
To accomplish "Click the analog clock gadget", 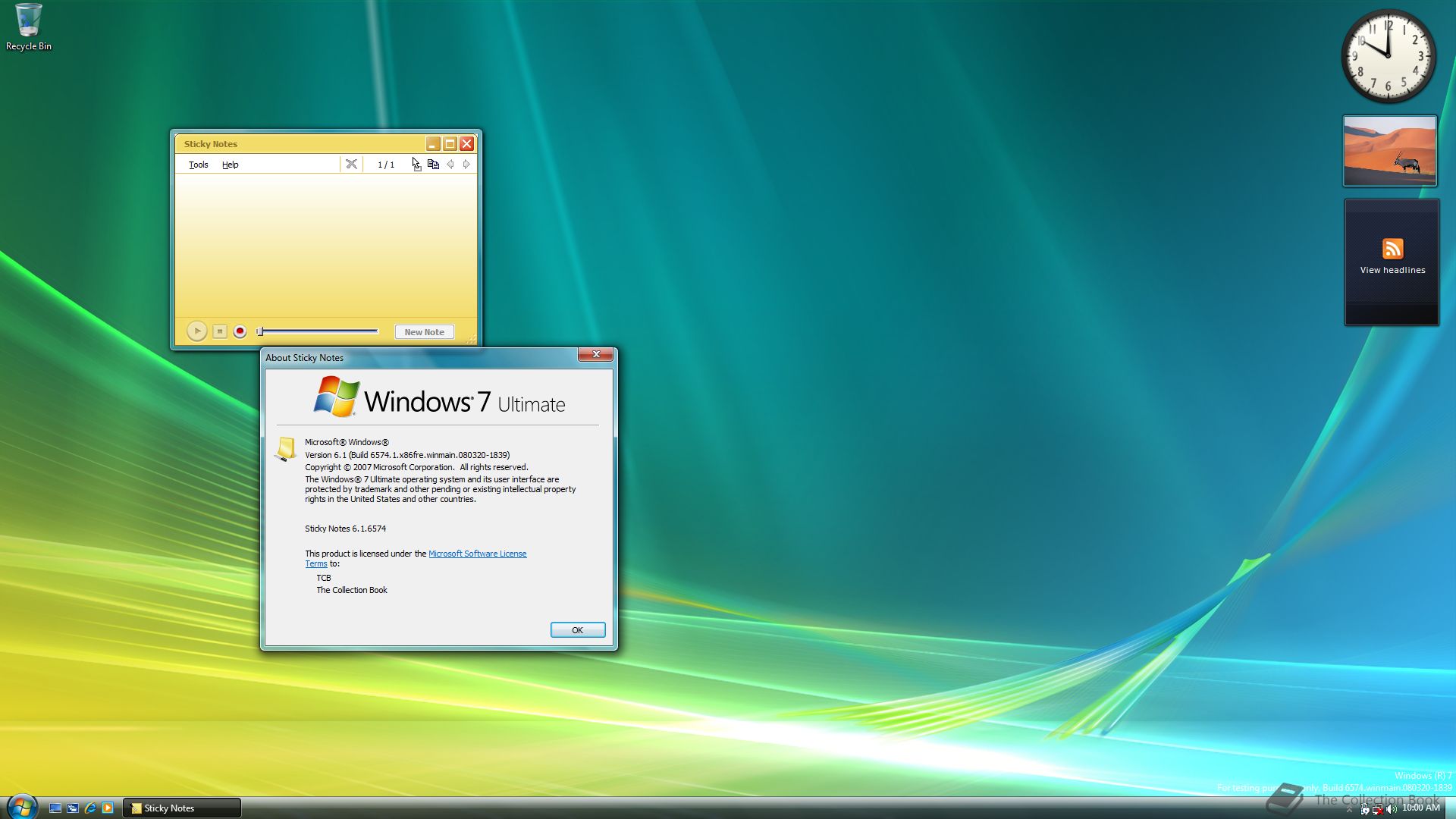I will click(x=1389, y=56).
